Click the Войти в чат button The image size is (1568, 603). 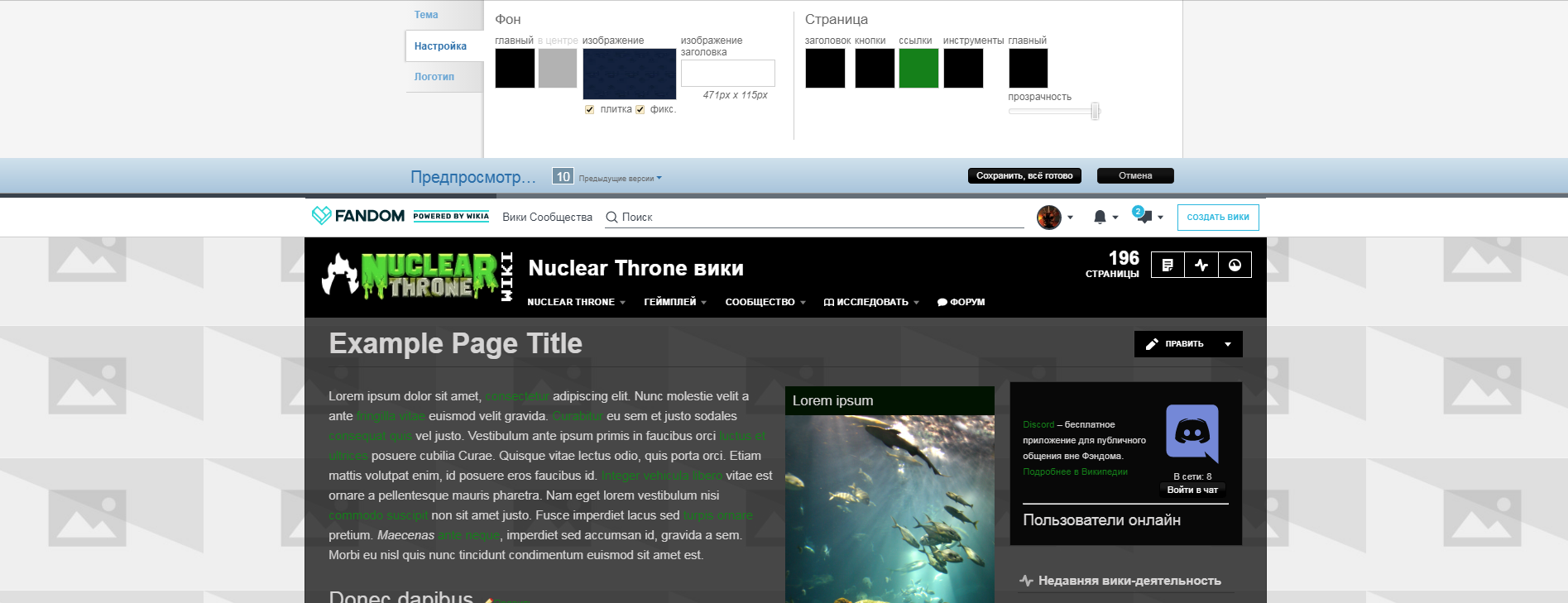(1192, 490)
